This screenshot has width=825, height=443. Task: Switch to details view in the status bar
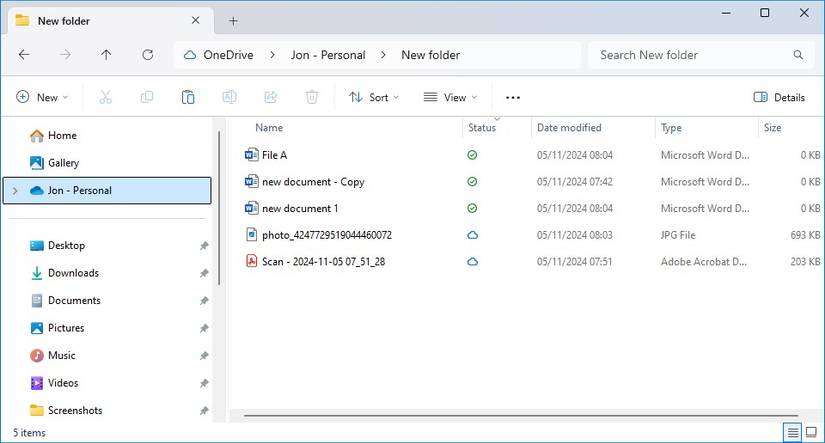pos(792,432)
